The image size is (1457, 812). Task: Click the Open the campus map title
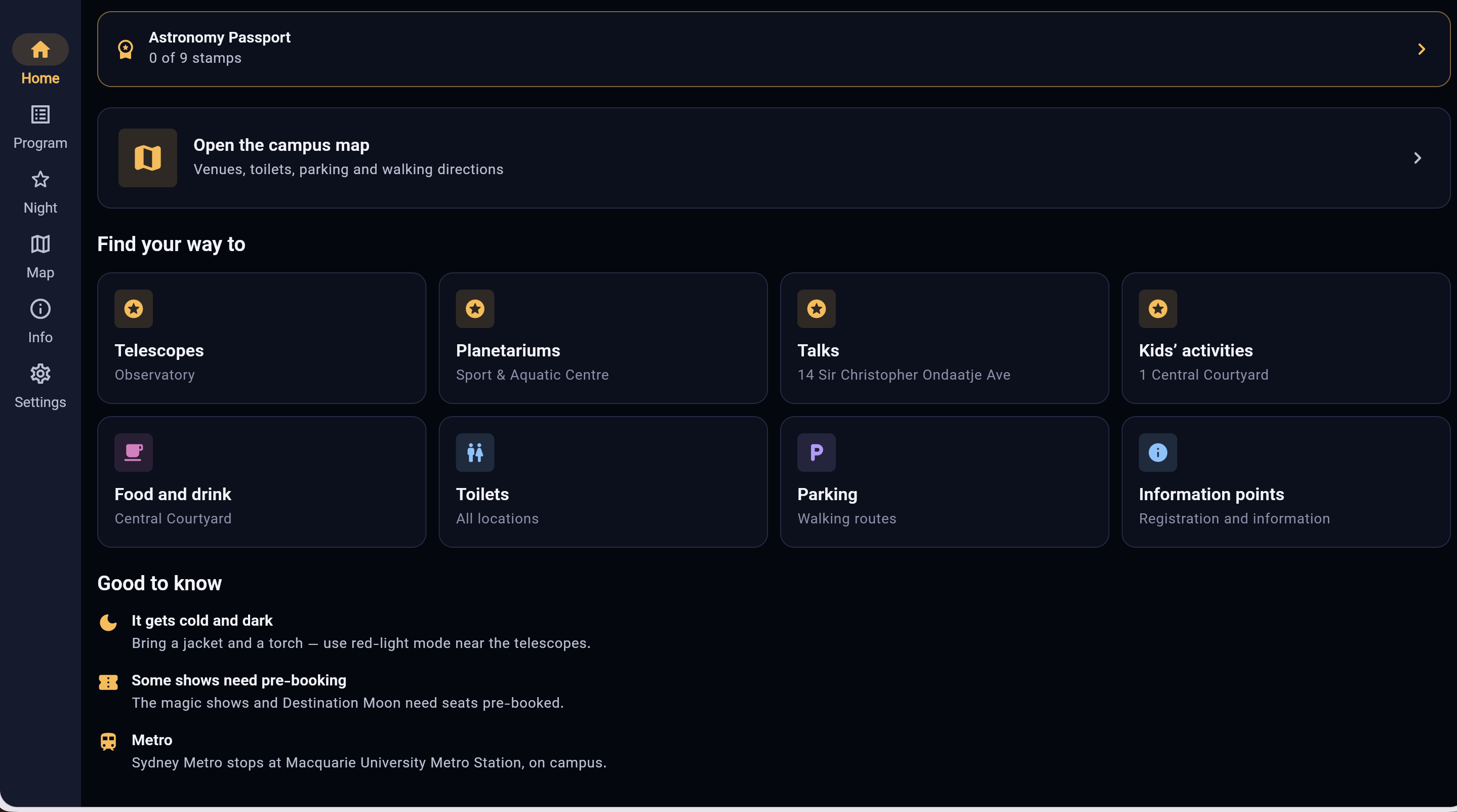[281, 145]
